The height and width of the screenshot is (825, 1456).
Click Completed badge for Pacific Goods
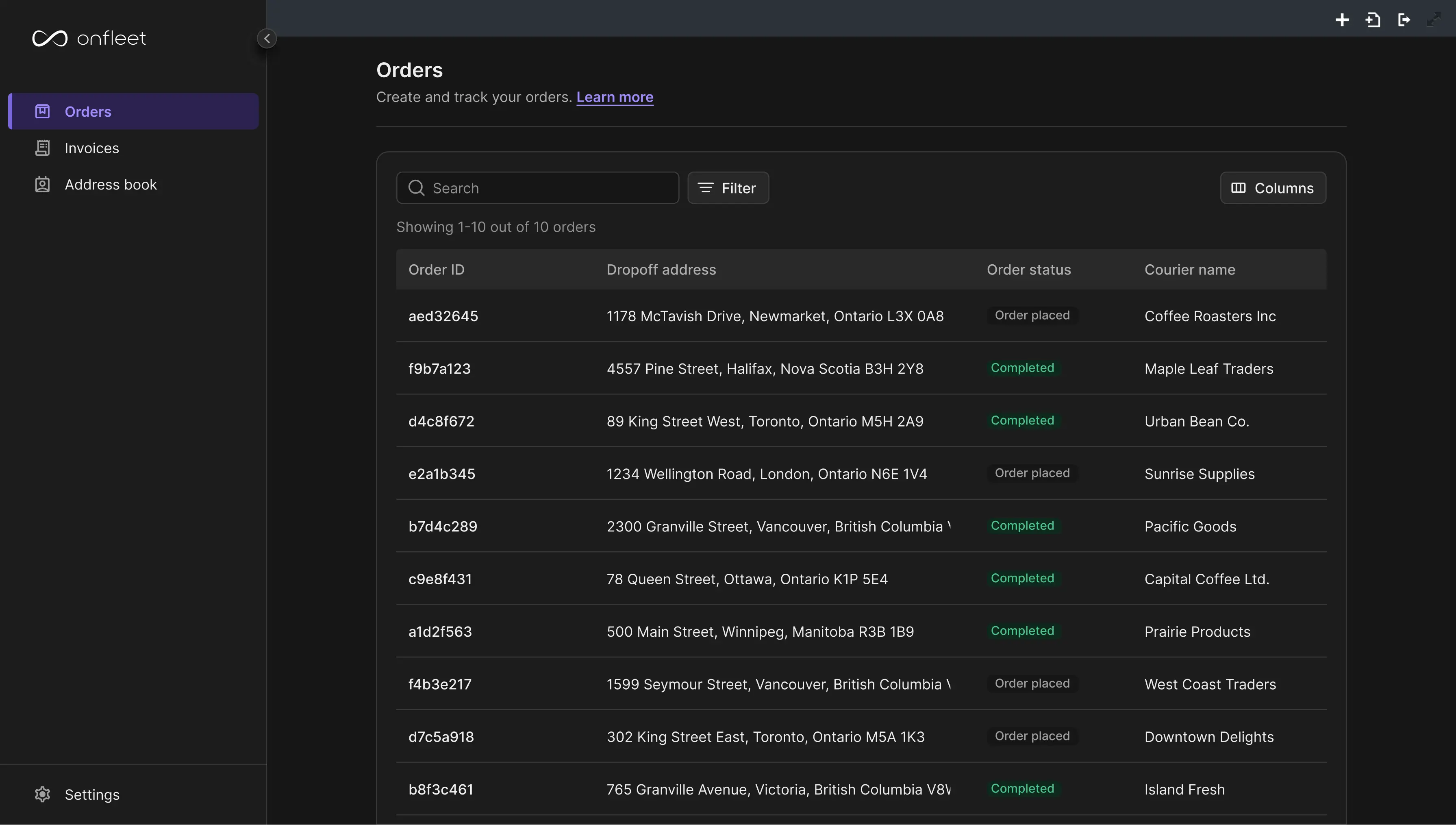pyautogui.click(x=1023, y=527)
